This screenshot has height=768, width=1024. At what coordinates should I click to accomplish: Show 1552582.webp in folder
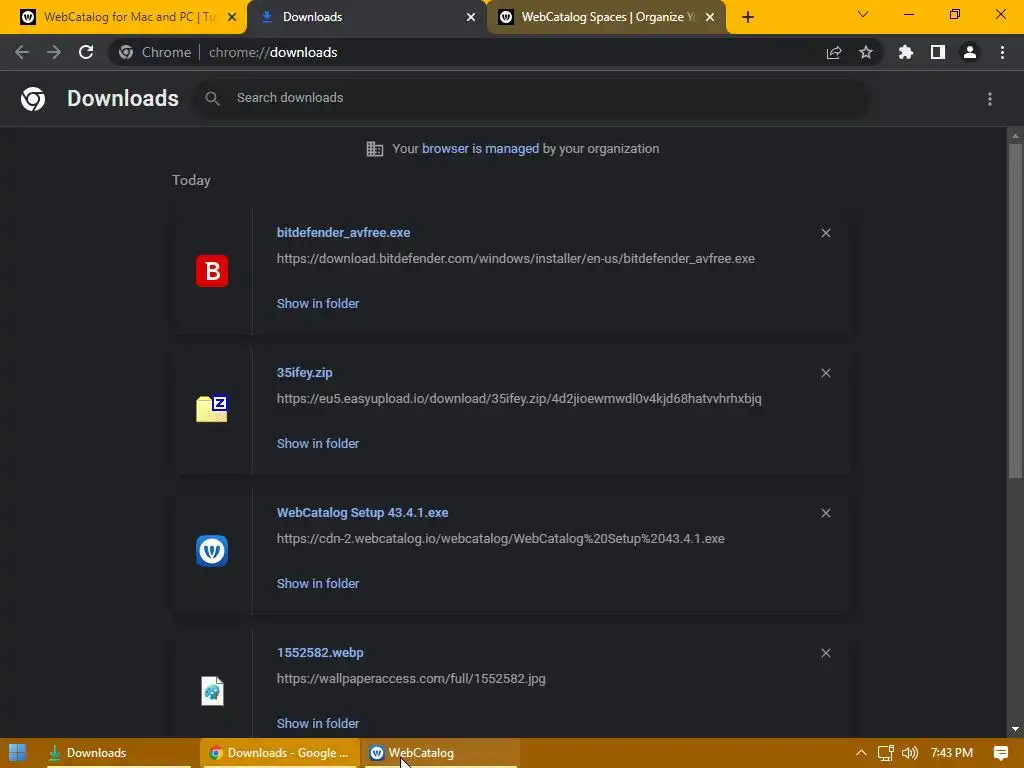318,724
